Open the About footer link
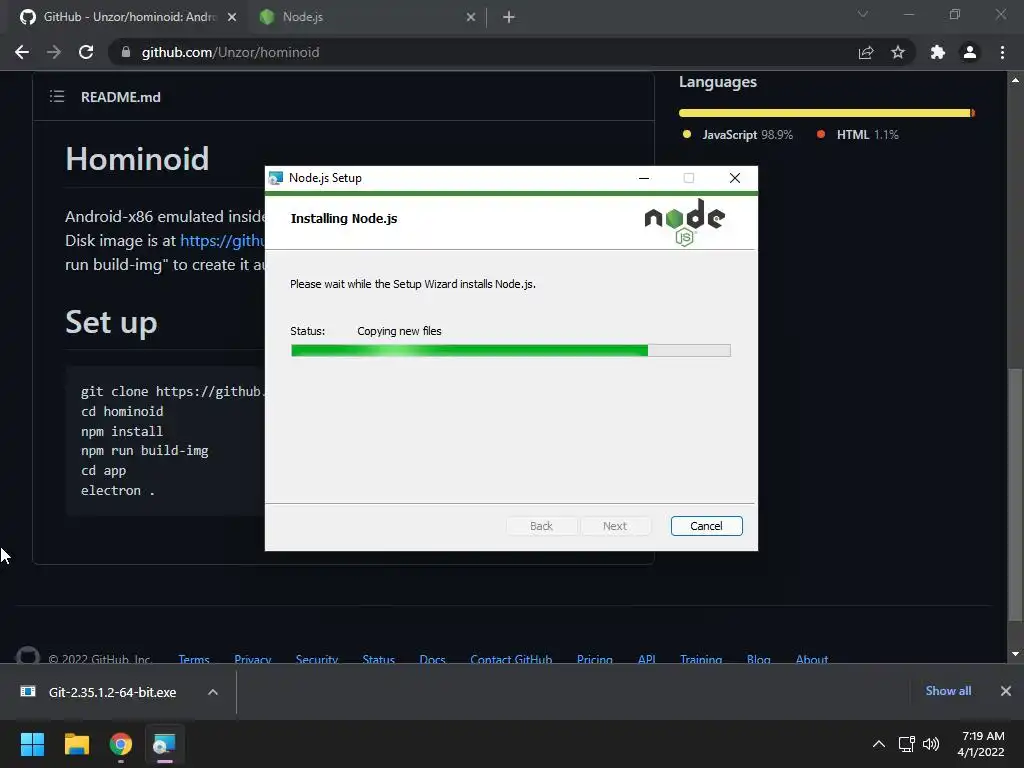The height and width of the screenshot is (768, 1024). coord(812,658)
